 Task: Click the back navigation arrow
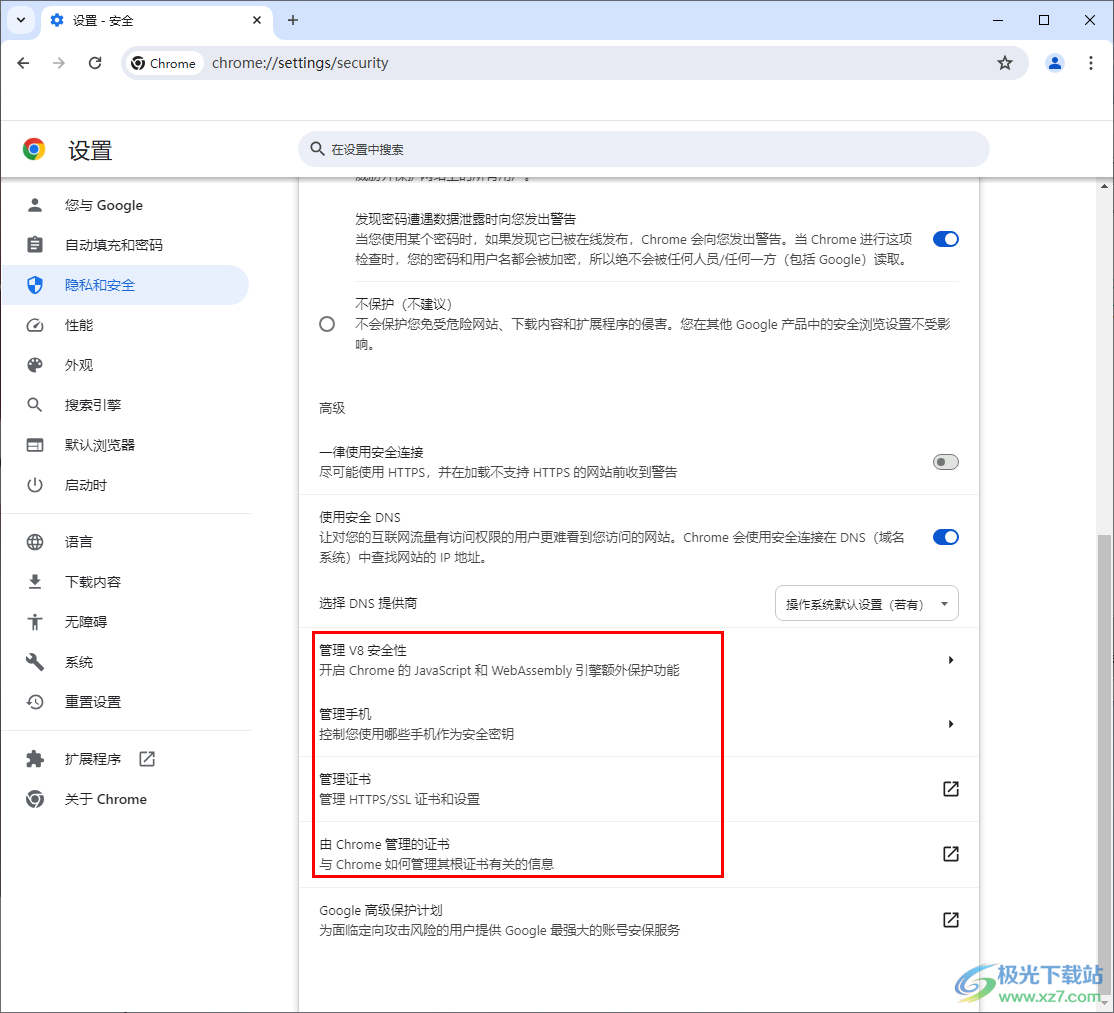pos(23,63)
